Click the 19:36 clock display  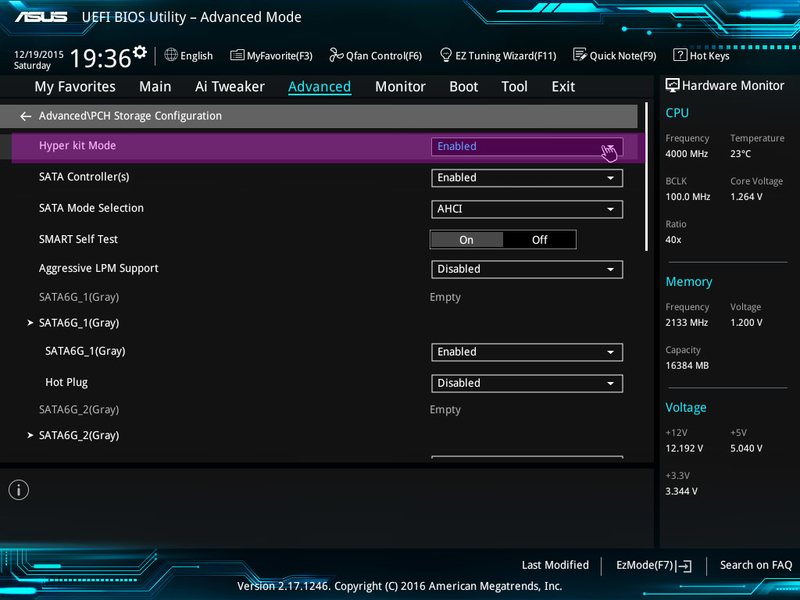coord(101,58)
